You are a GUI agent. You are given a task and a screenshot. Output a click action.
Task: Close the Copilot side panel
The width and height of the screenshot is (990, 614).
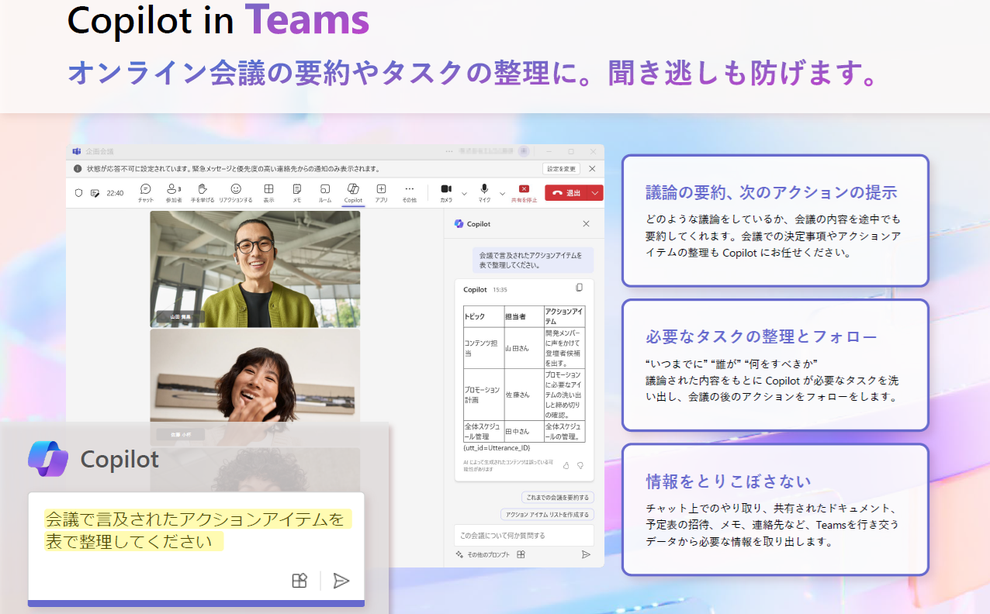tap(586, 224)
